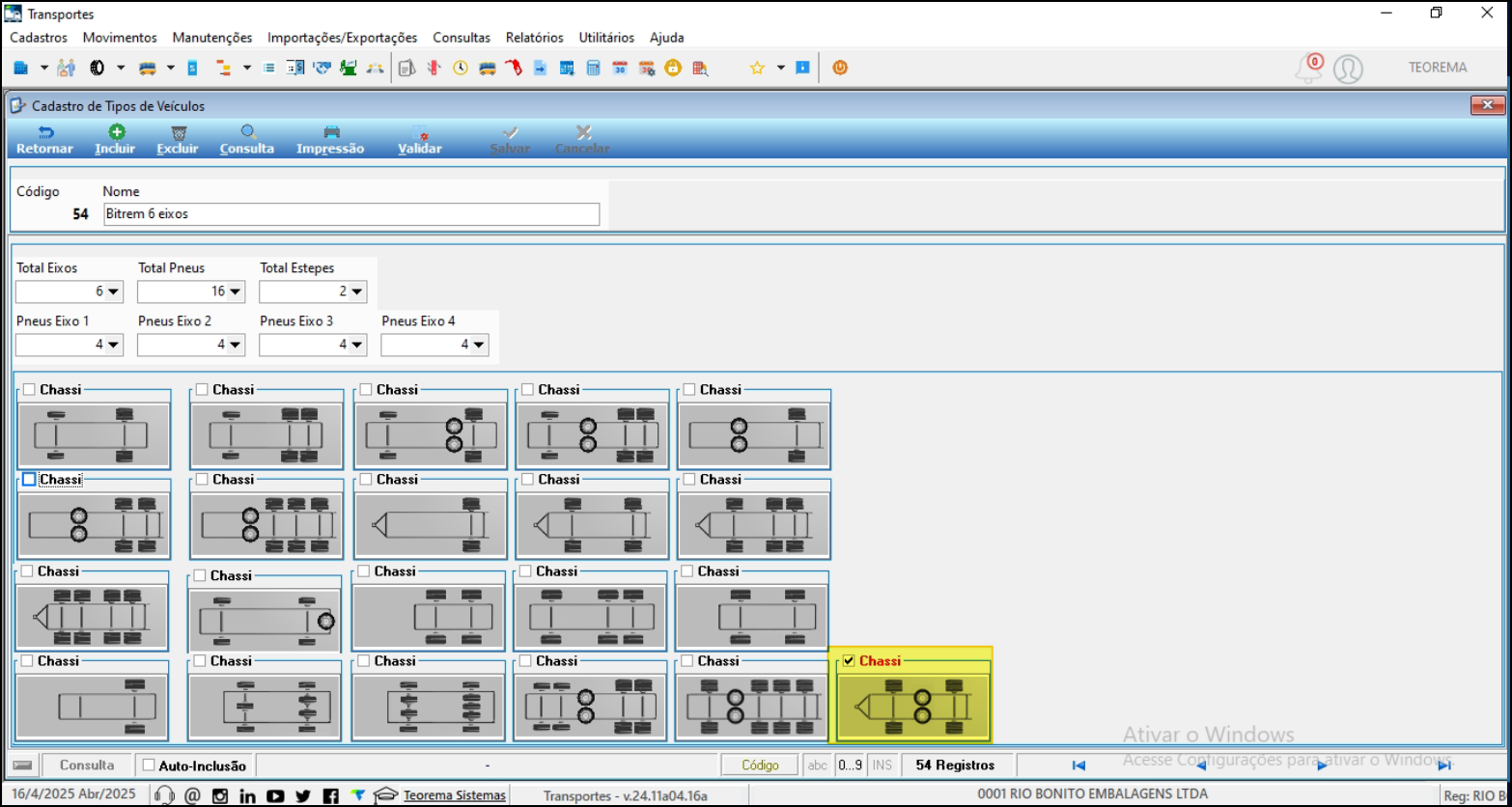Image resolution: width=1512 pixels, height=807 pixels.
Task: Open the Instagram icon in status bar
Action: (x=220, y=795)
